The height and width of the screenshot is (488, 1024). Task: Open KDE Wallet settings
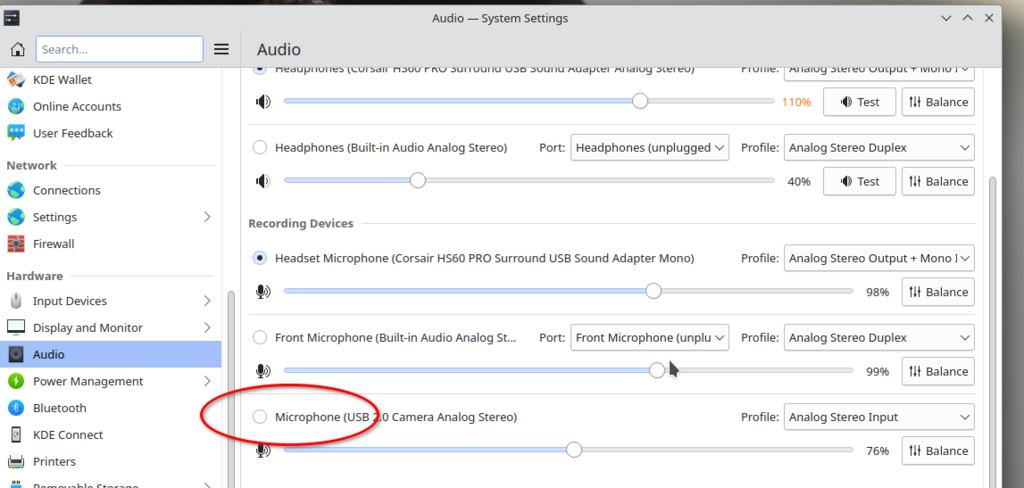pos(110,80)
